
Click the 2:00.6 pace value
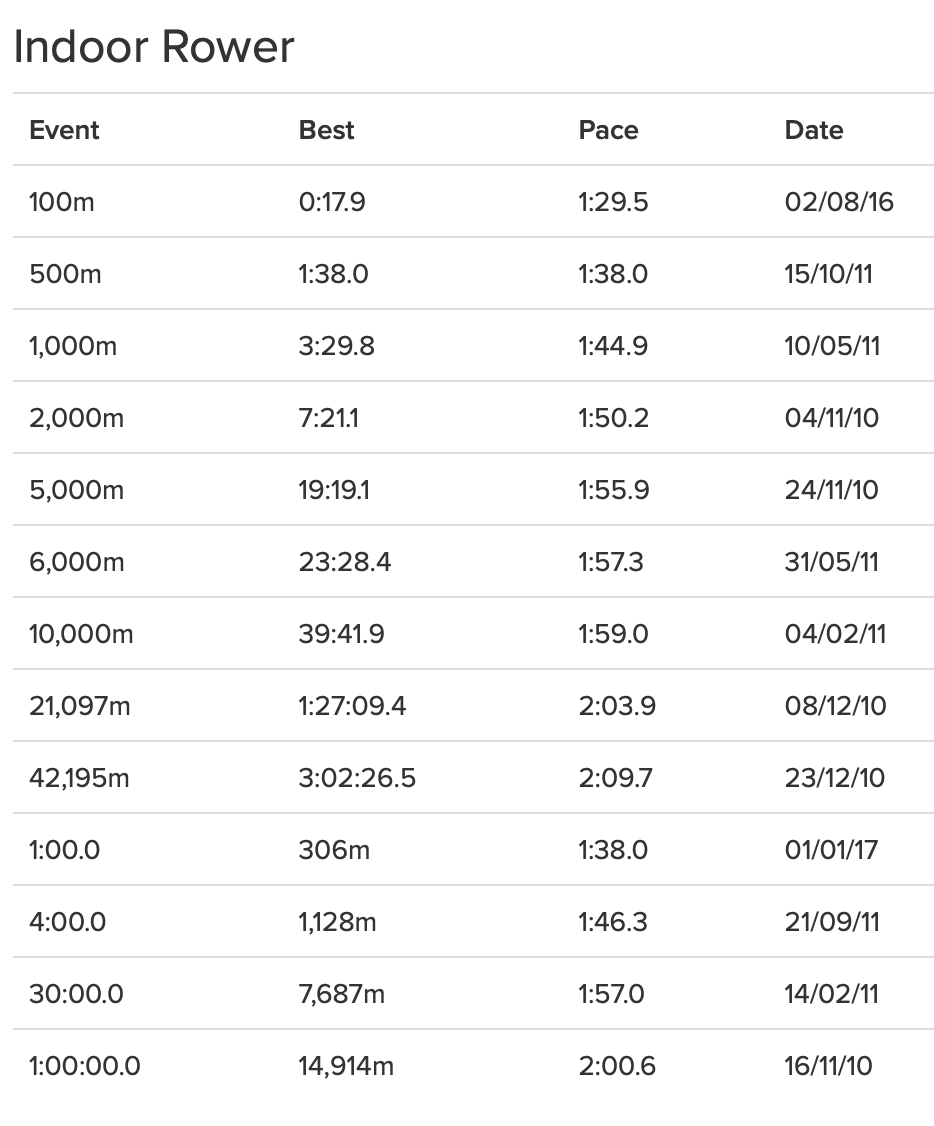coord(617,1066)
